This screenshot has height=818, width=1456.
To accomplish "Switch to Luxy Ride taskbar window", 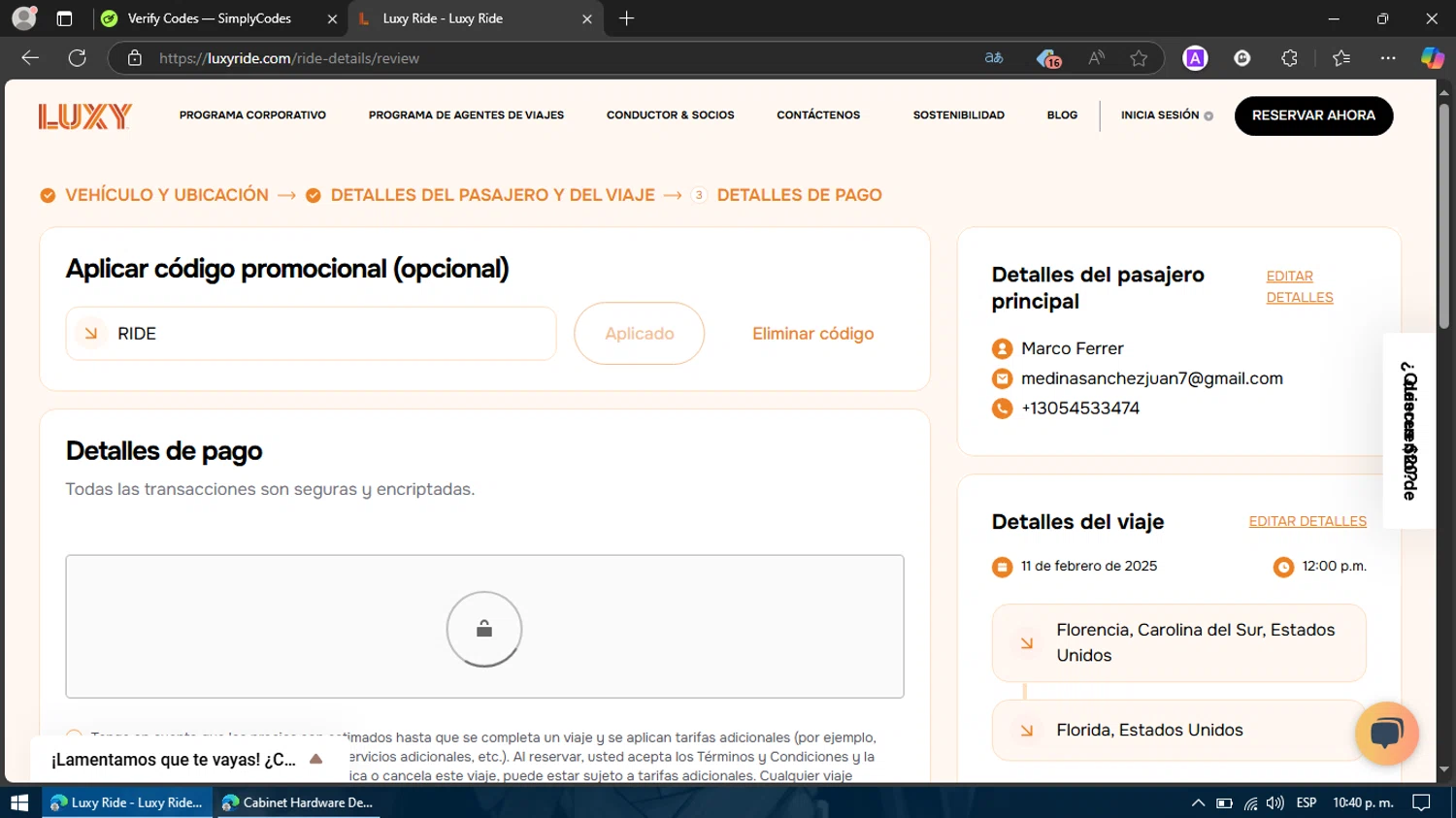I will pos(127,802).
